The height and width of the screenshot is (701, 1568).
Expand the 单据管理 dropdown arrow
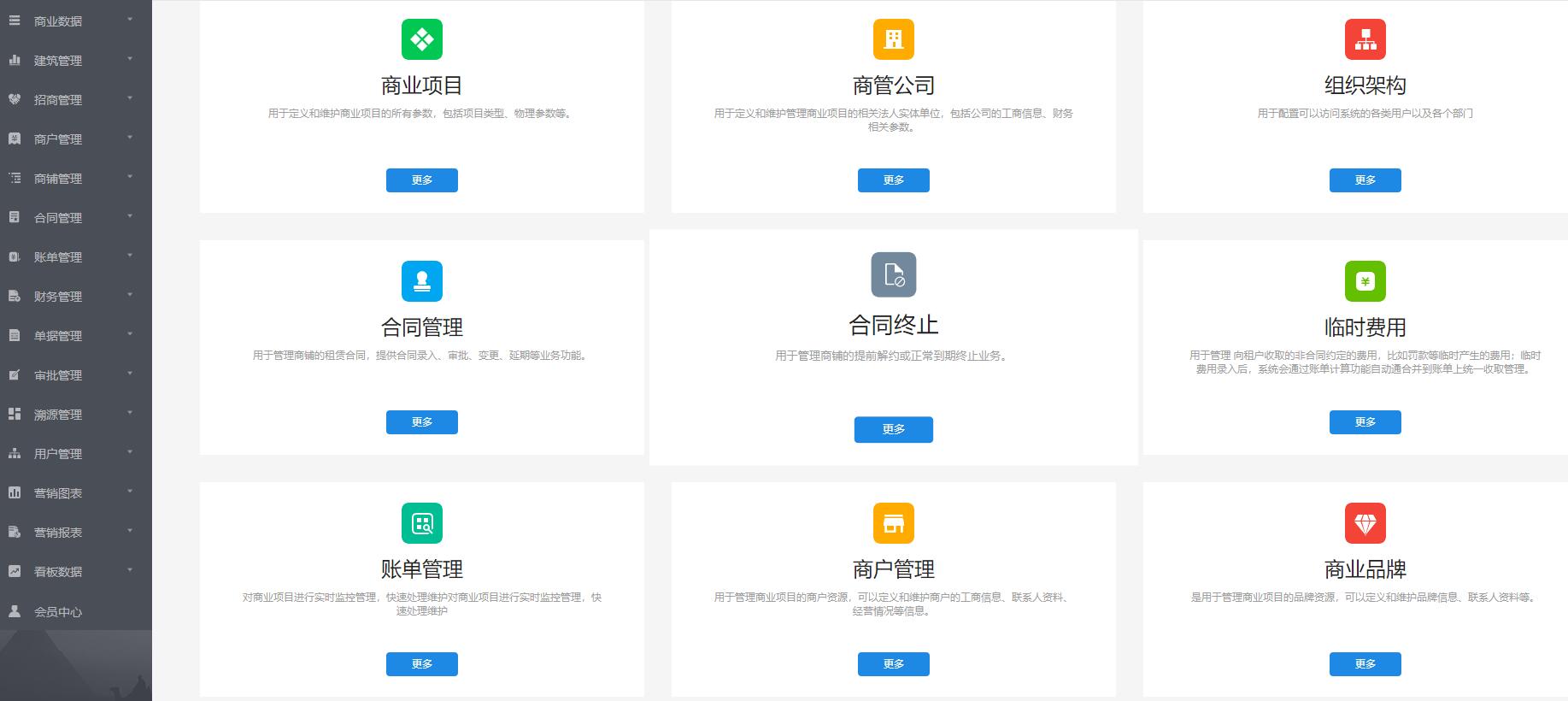point(130,333)
